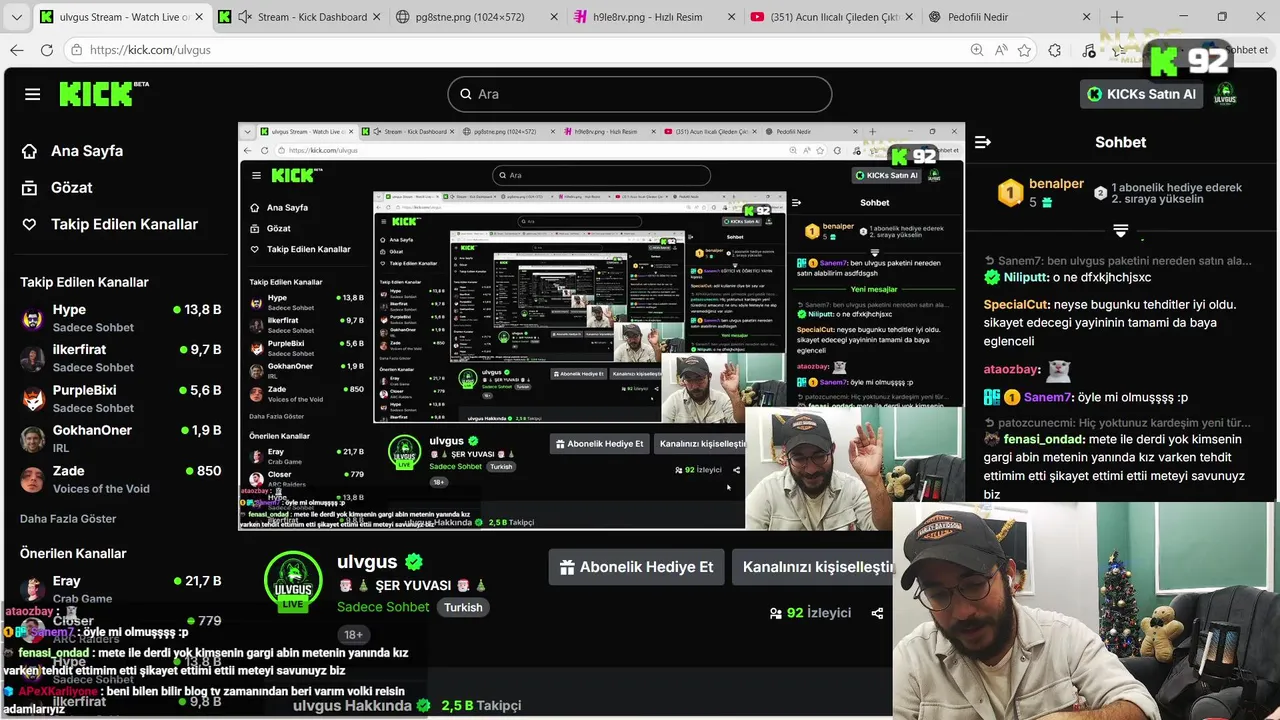Image resolution: width=1280 pixels, height=720 pixels.
Task: Reload the page with the refresh icon
Action: (x=47, y=50)
